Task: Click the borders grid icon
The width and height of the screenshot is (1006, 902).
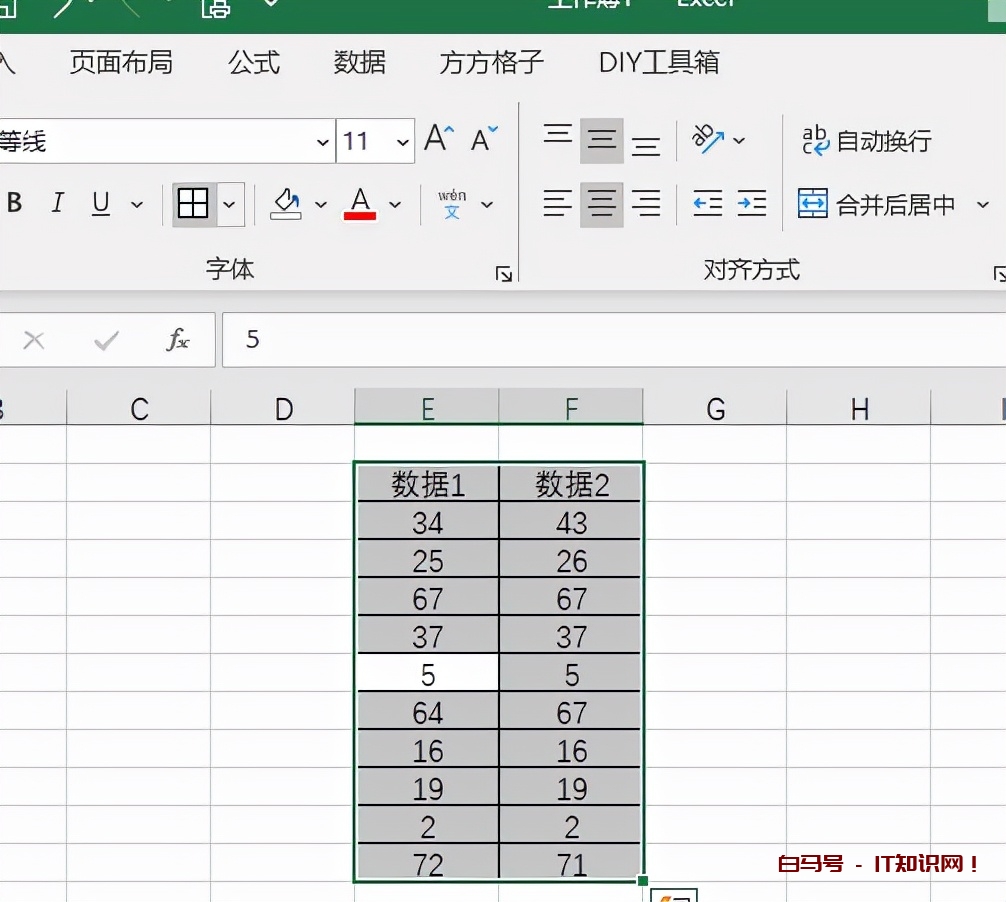Action: 193,204
